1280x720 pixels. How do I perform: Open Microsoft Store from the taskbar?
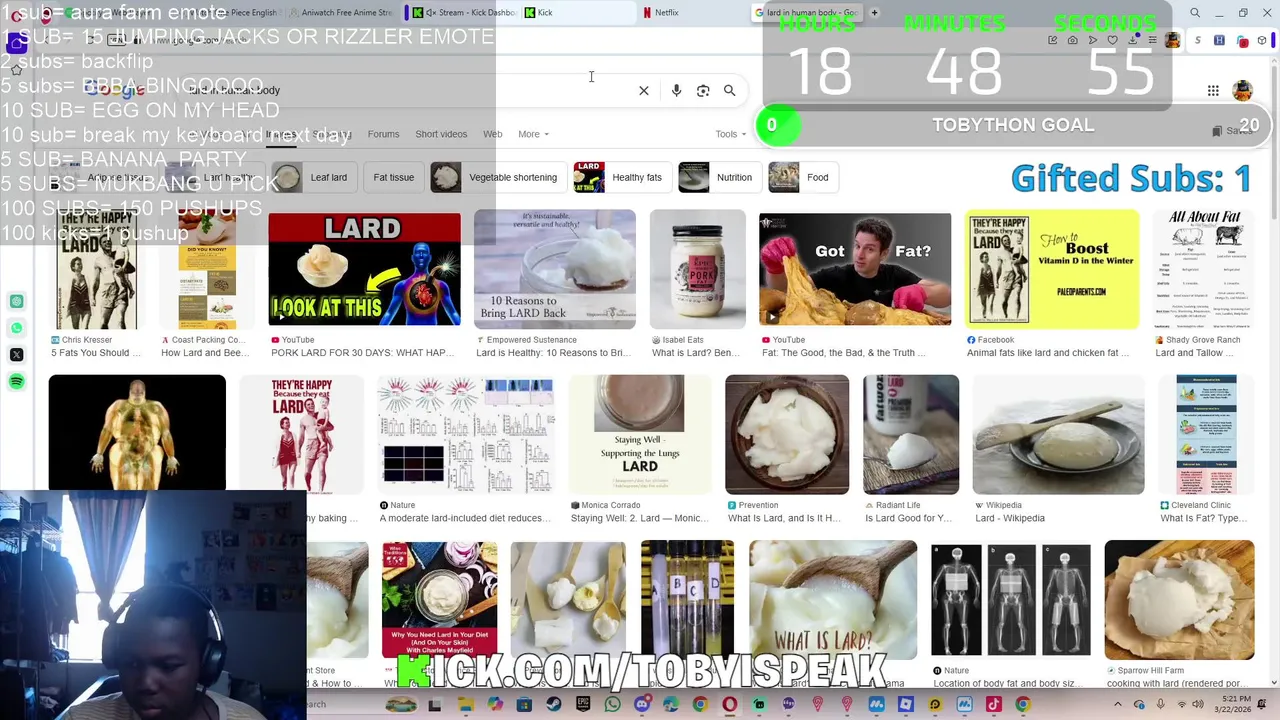coord(524,705)
